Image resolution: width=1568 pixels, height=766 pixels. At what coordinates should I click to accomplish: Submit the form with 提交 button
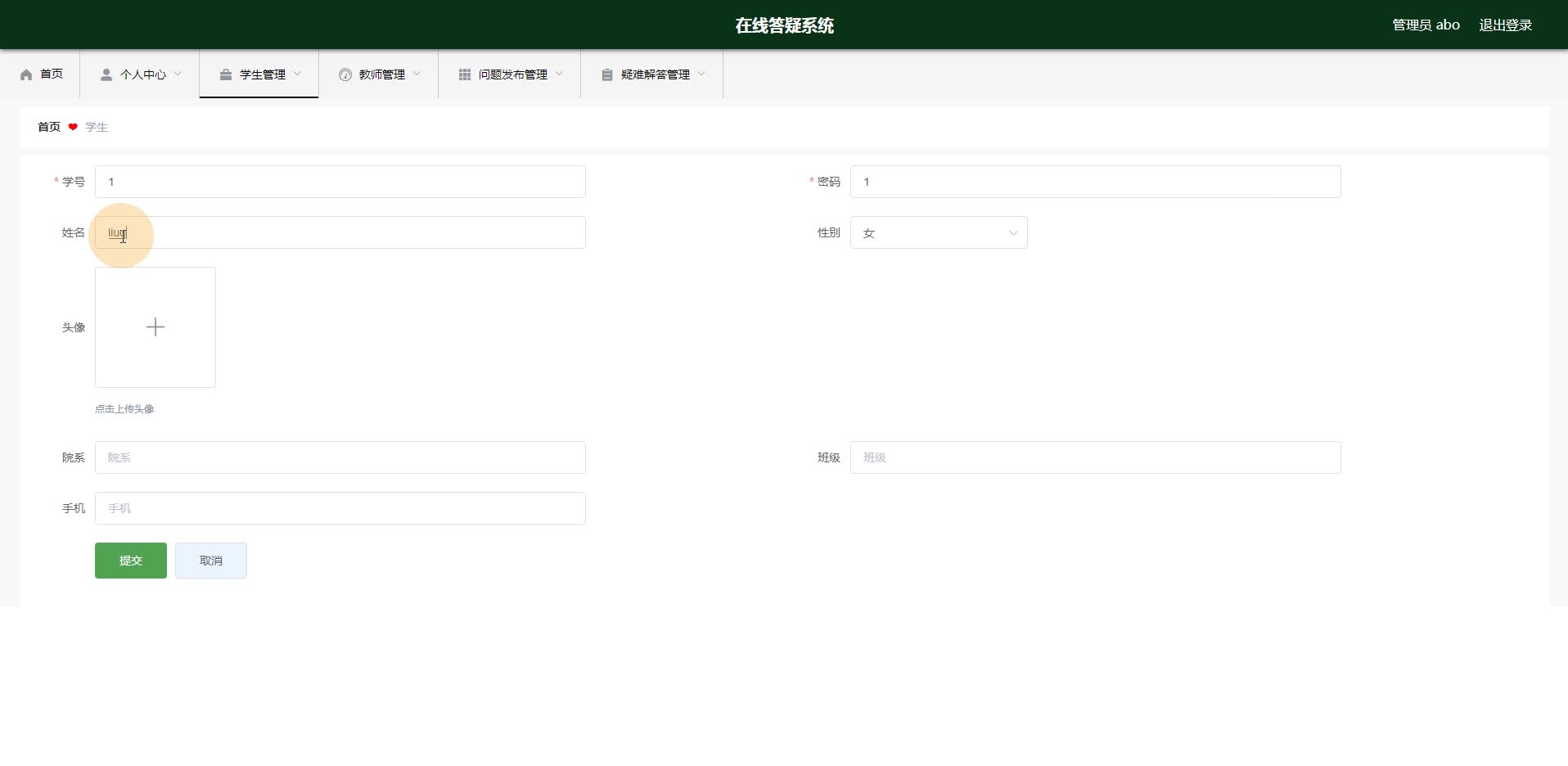click(x=131, y=561)
